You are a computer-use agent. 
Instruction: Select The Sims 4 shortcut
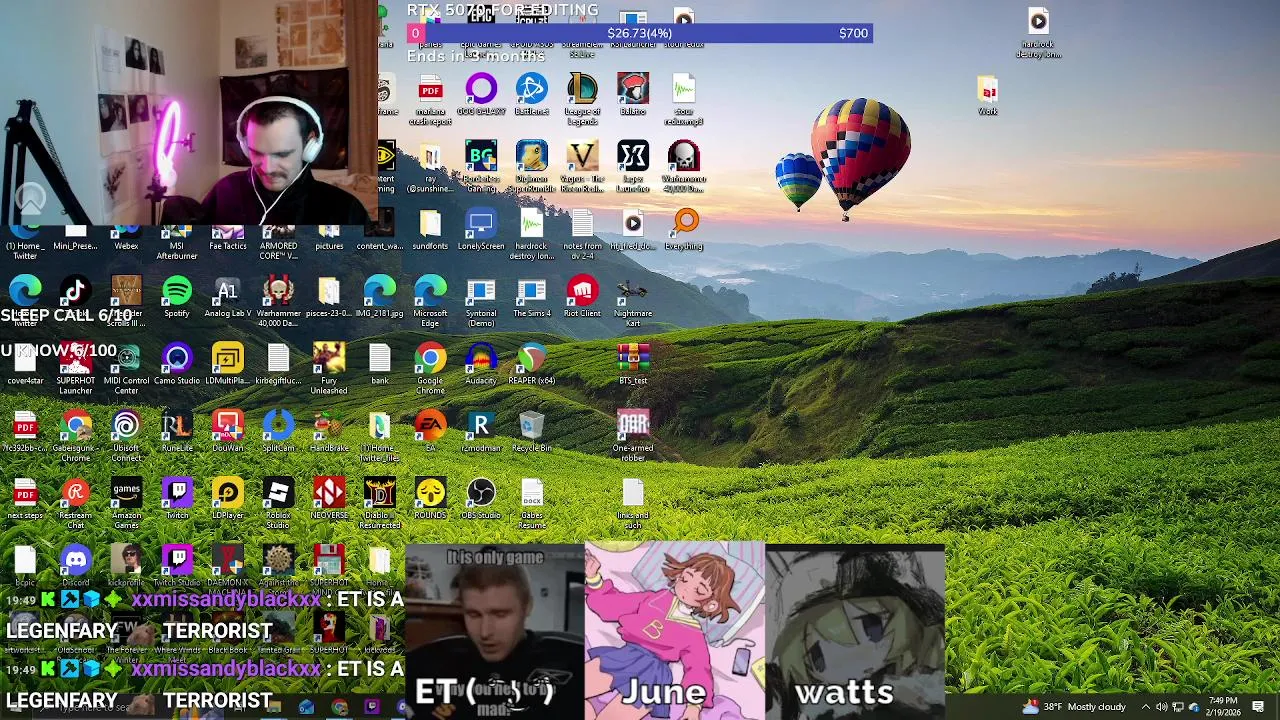click(532, 298)
